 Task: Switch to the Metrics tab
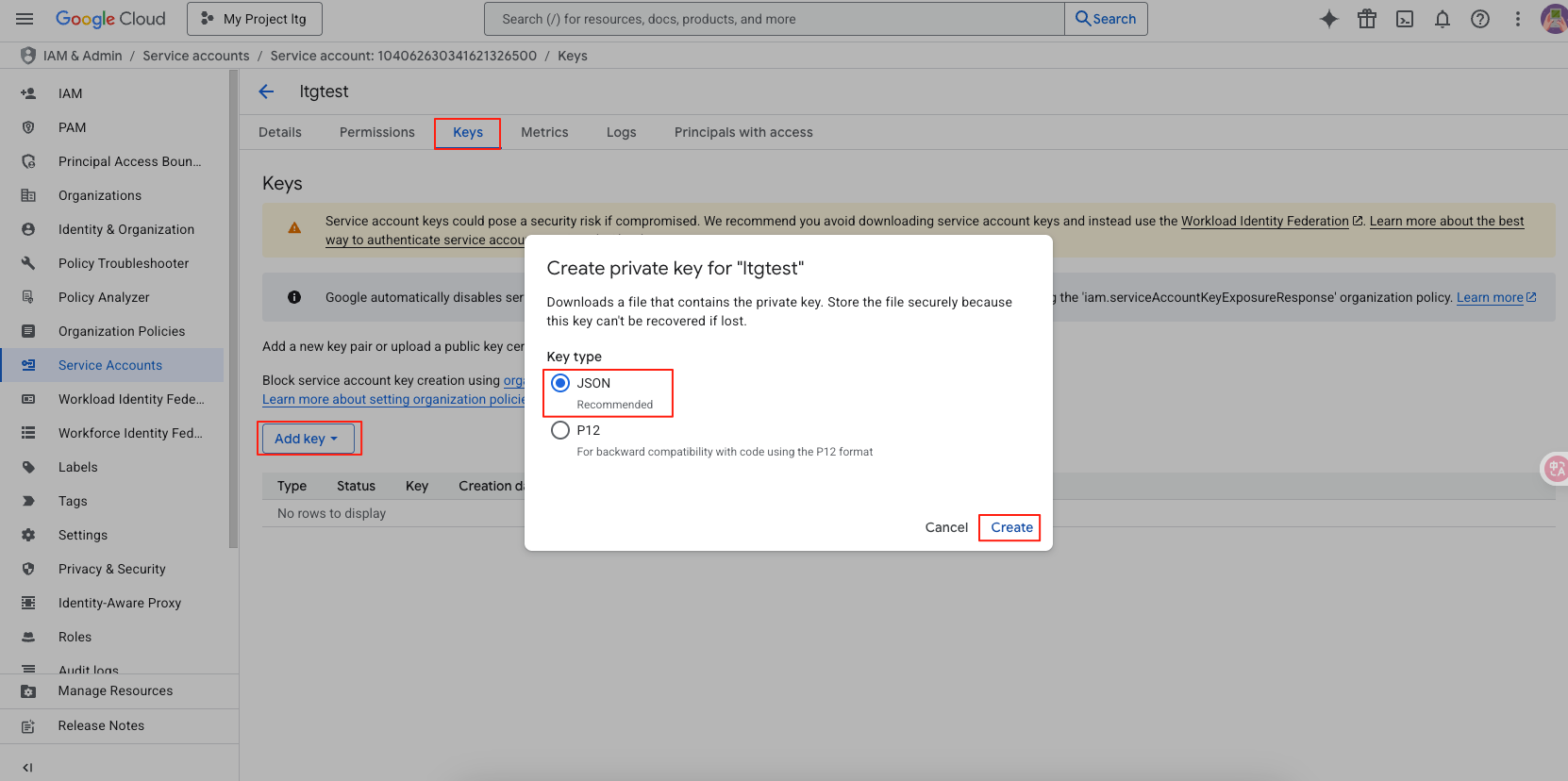544,133
